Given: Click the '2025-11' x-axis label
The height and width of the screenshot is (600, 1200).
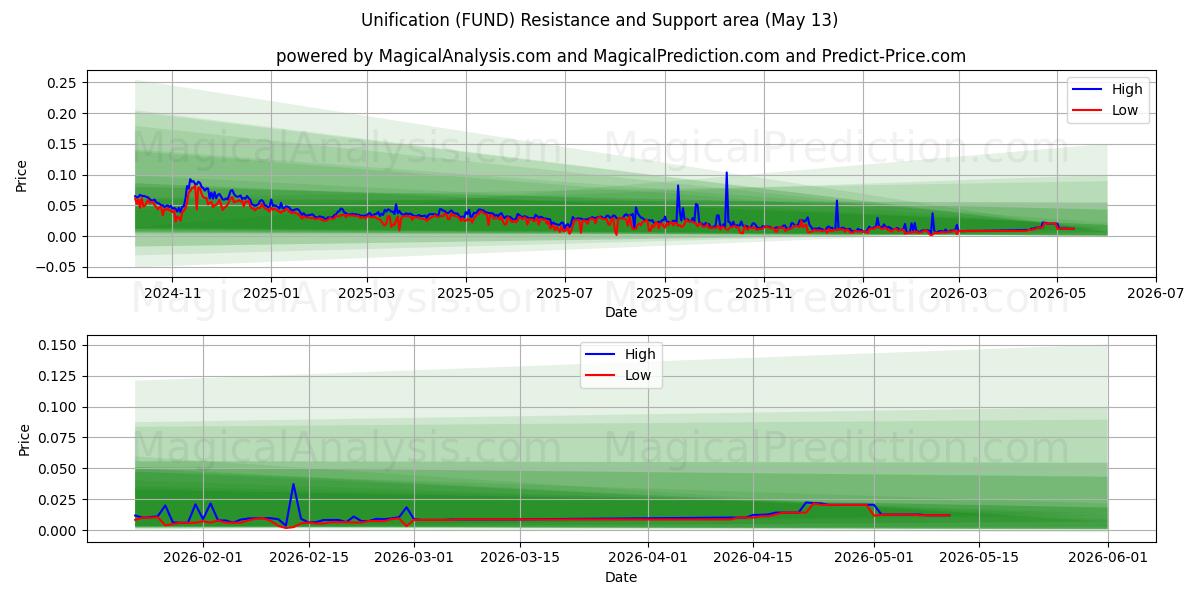Looking at the screenshot, I should point(764,293).
